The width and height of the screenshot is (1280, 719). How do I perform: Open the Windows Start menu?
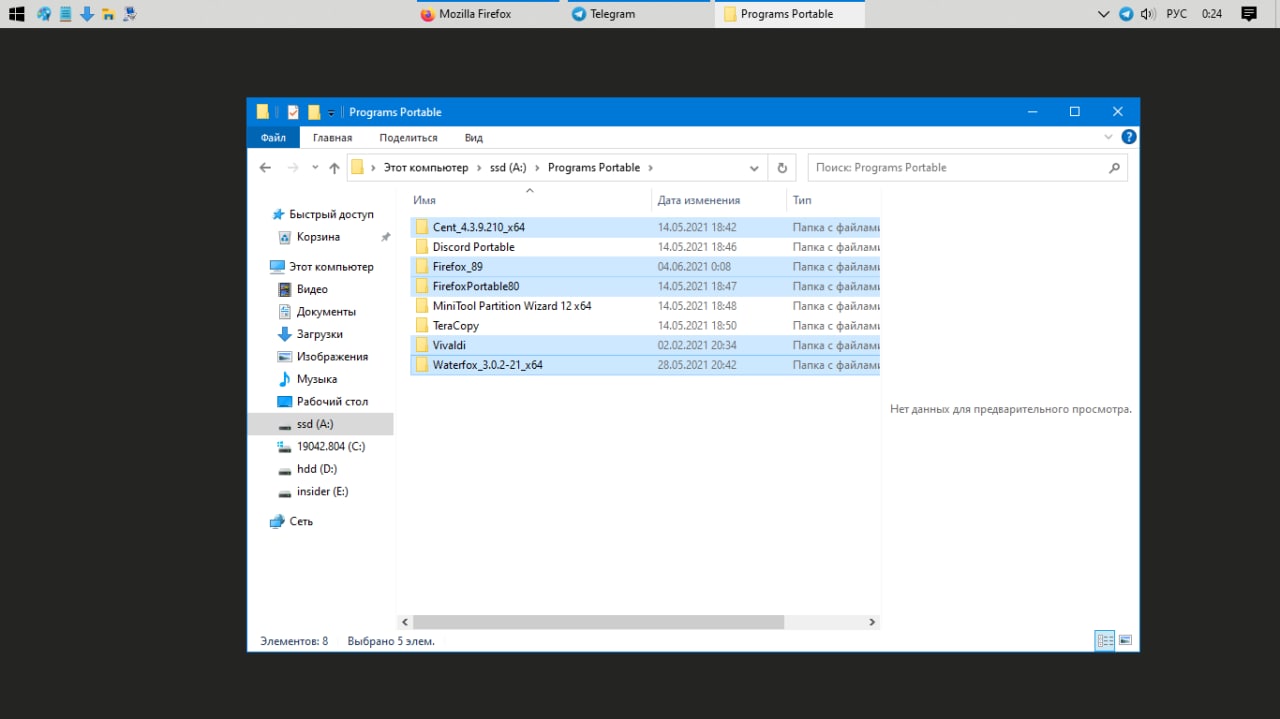coord(17,14)
